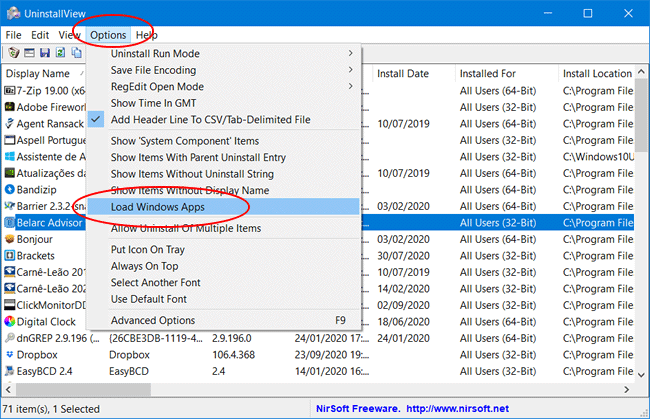650x419 pixels.
Task: Click the 7-Zip icon in list
Action: [9, 90]
